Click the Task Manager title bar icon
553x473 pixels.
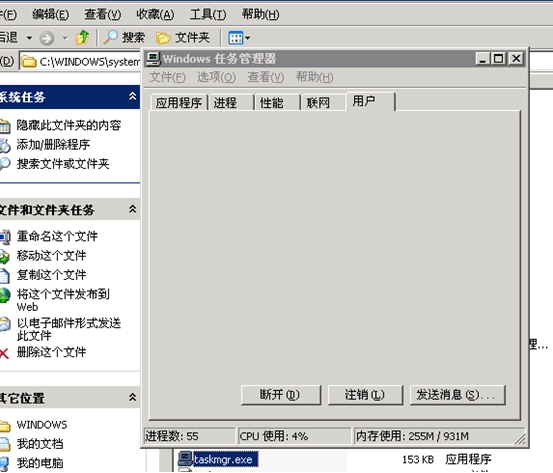pos(153,59)
